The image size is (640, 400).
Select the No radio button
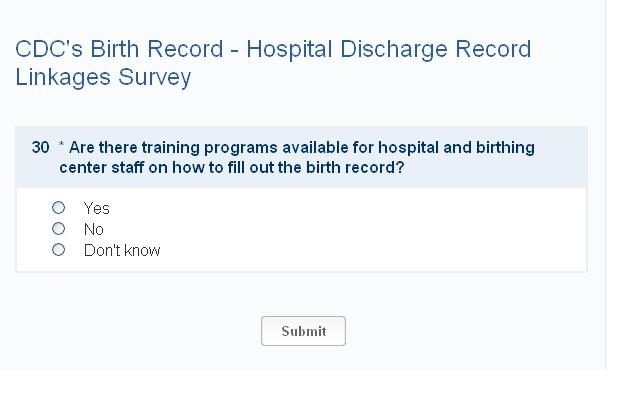[x=58, y=229]
